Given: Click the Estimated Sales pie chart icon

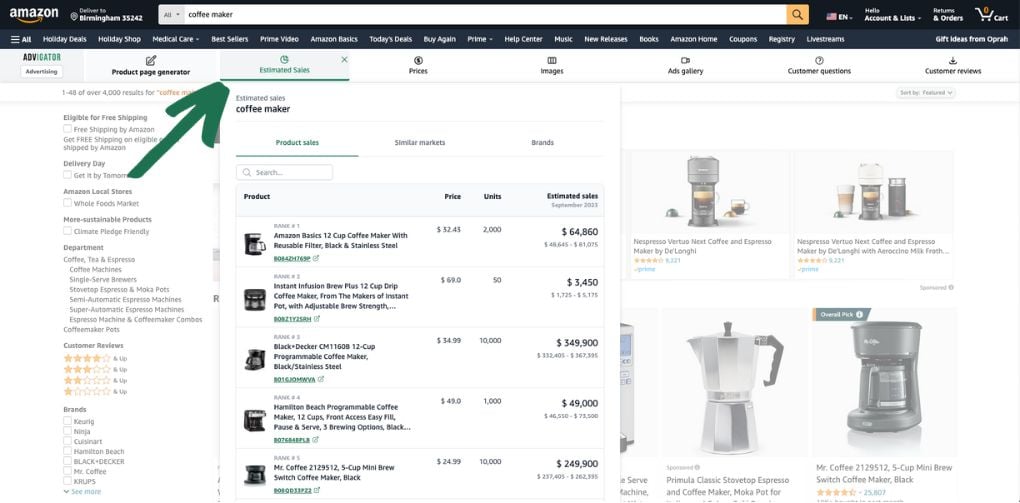Looking at the screenshot, I should [284, 59].
